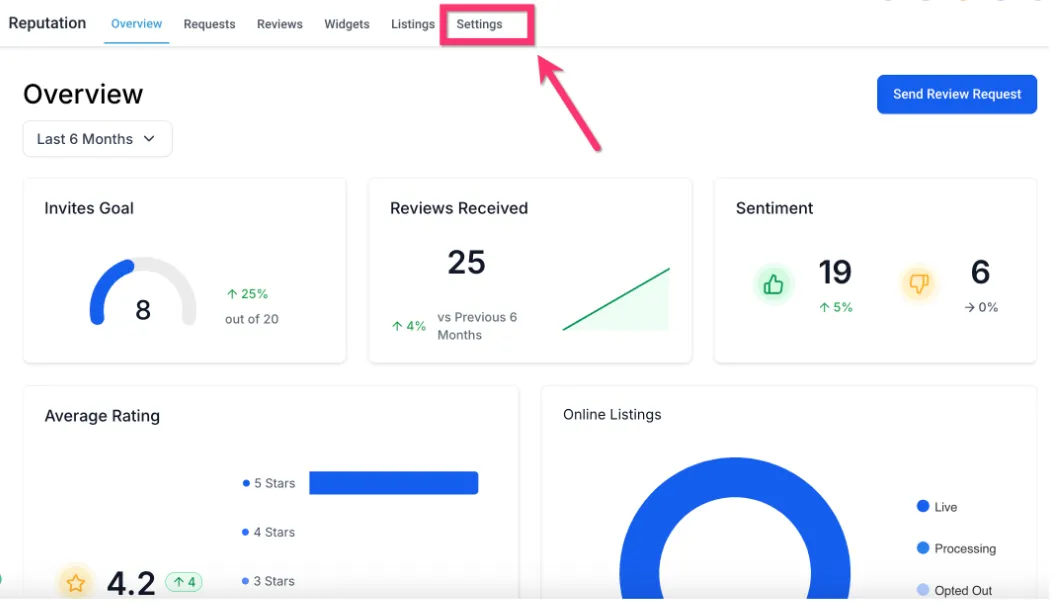Click the green arrow next to 25%
The height and width of the screenshot is (606, 1056).
click(232, 294)
